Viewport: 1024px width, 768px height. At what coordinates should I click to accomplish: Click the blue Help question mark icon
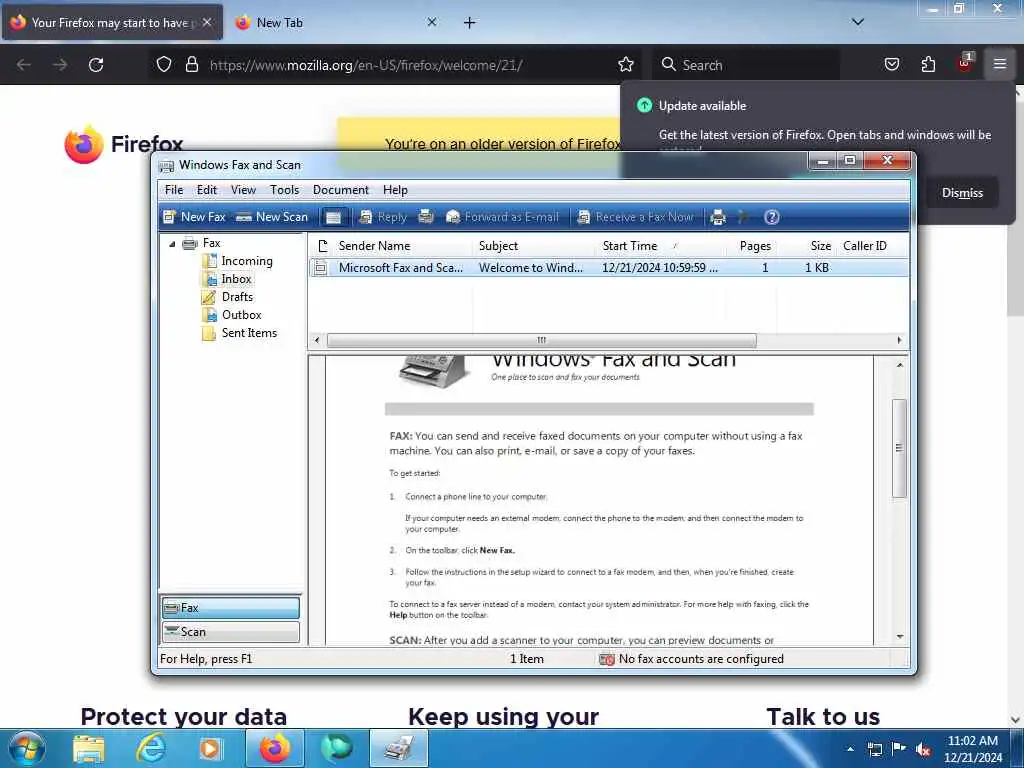(771, 217)
